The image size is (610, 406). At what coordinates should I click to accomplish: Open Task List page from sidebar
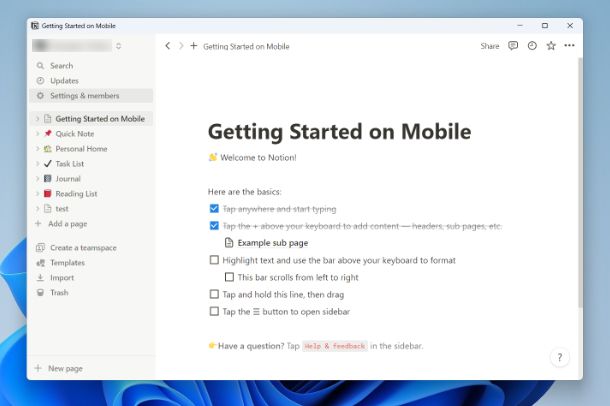(x=91, y=164)
